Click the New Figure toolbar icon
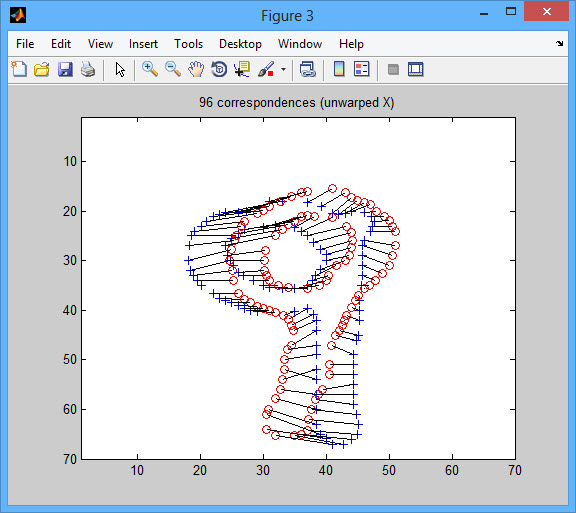576x513 pixels. tap(19, 69)
